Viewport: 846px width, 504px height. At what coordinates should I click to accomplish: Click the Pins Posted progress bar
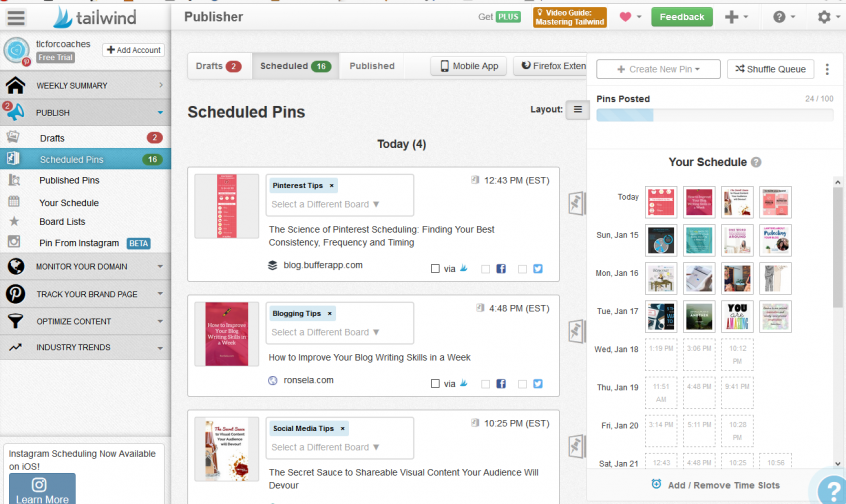(x=714, y=115)
